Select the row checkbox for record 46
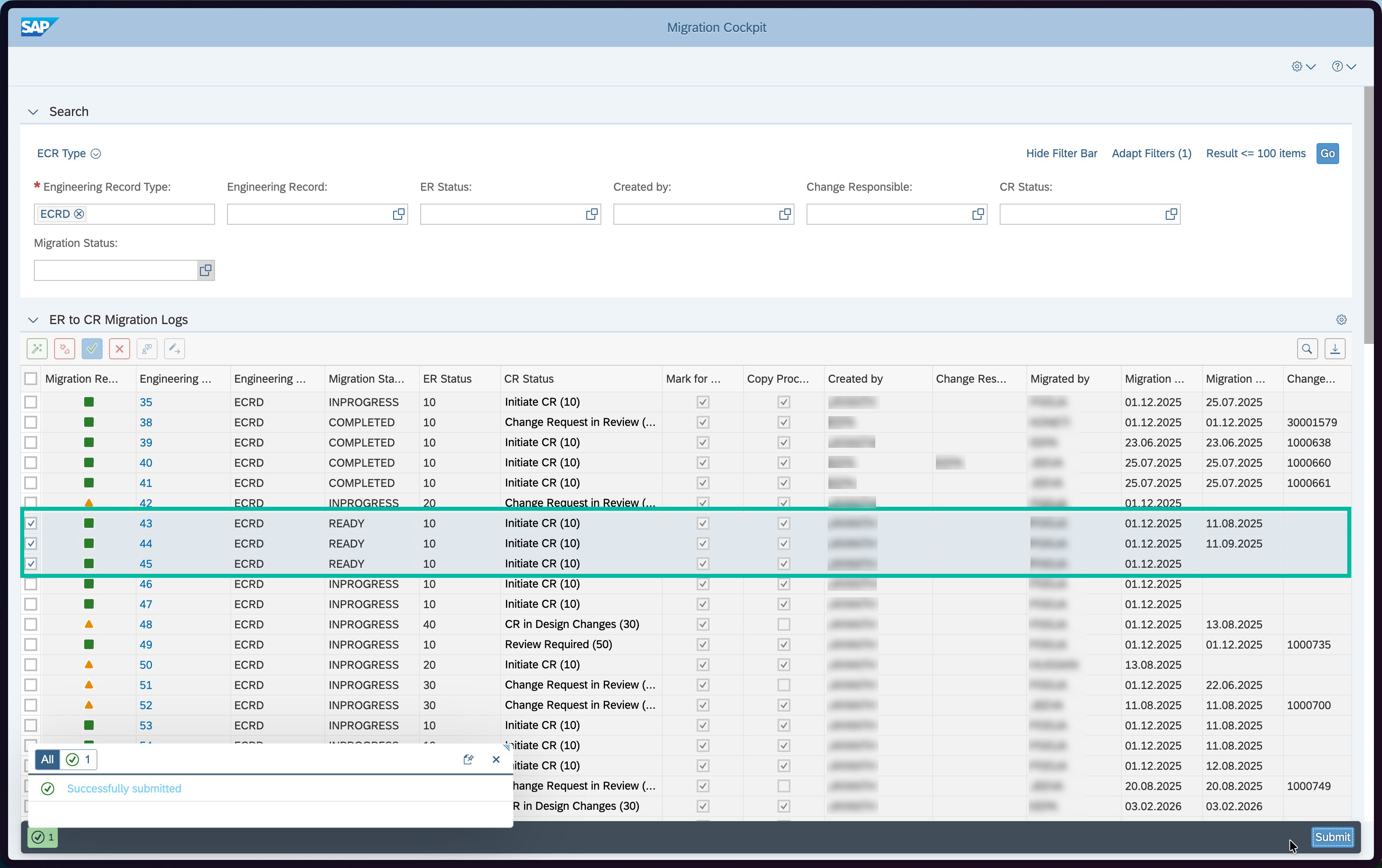The height and width of the screenshot is (868, 1382). tap(31, 584)
